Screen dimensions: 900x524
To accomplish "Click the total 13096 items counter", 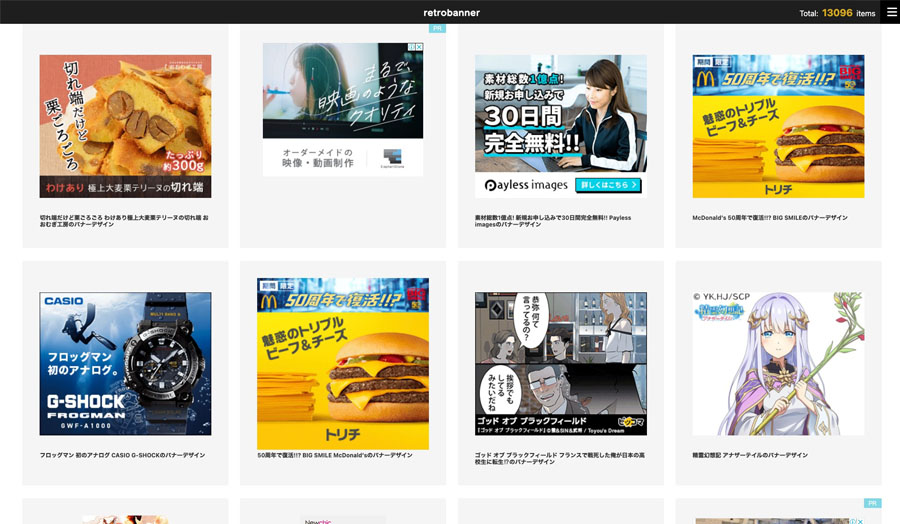I will (837, 13).
